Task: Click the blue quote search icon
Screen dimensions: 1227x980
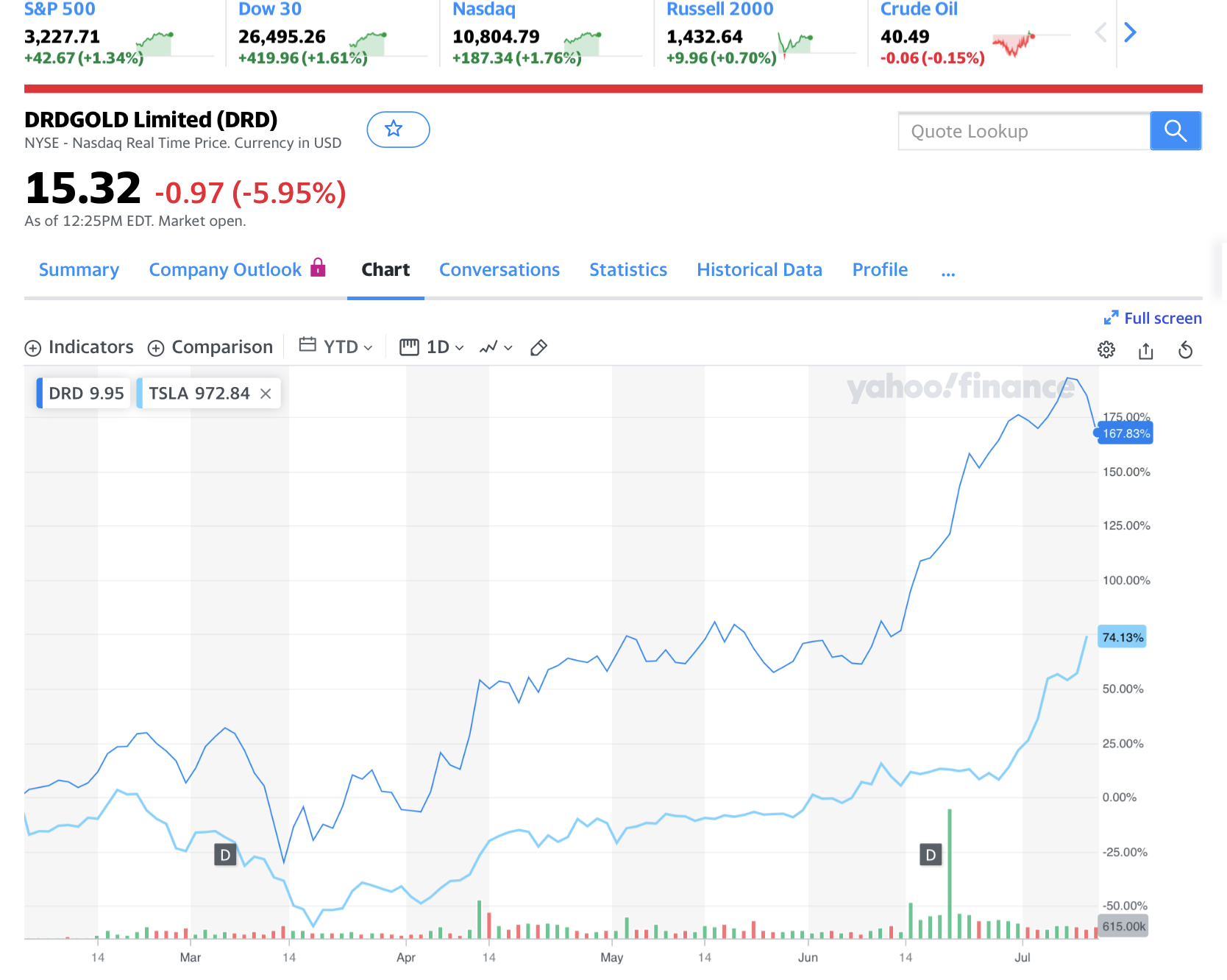Action: click(x=1175, y=131)
